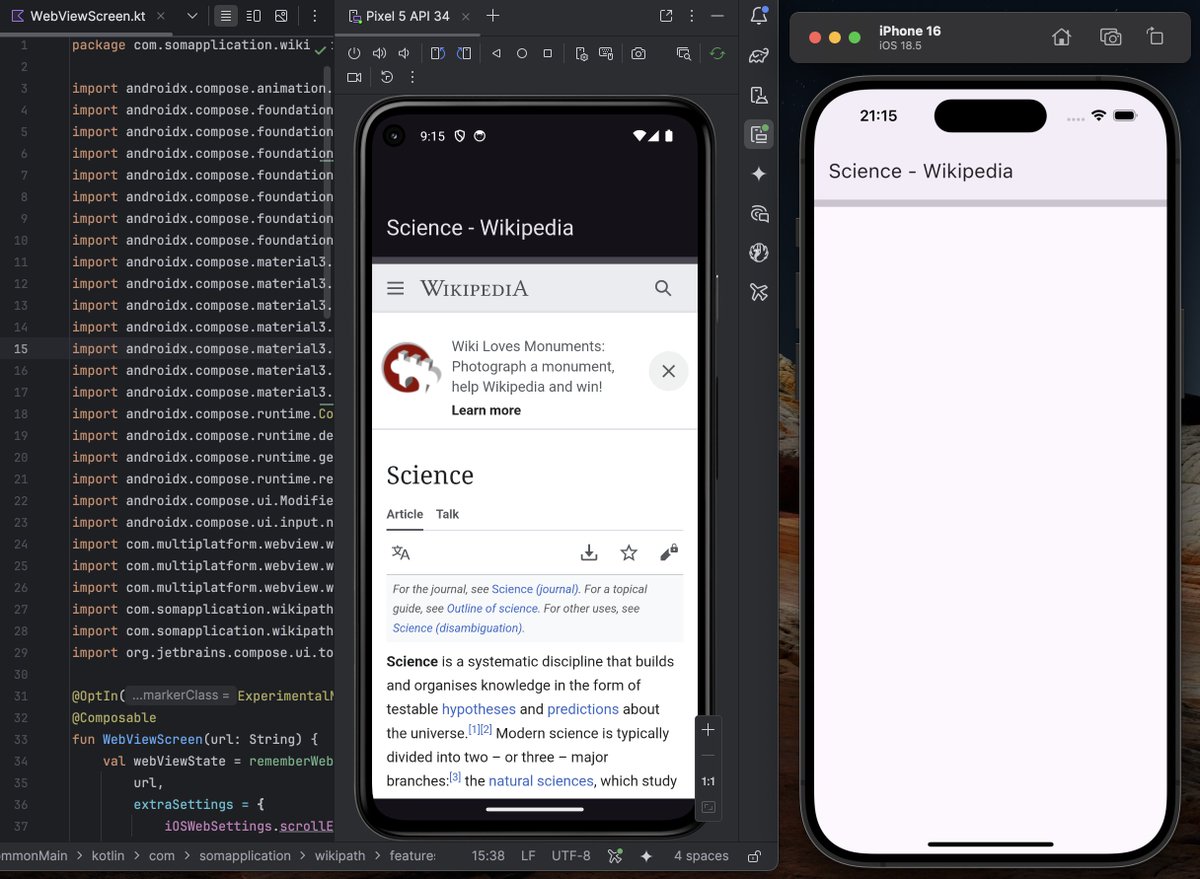
Task: Open the wikipath breadcrumb in the status bar
Action: point(340,856)
